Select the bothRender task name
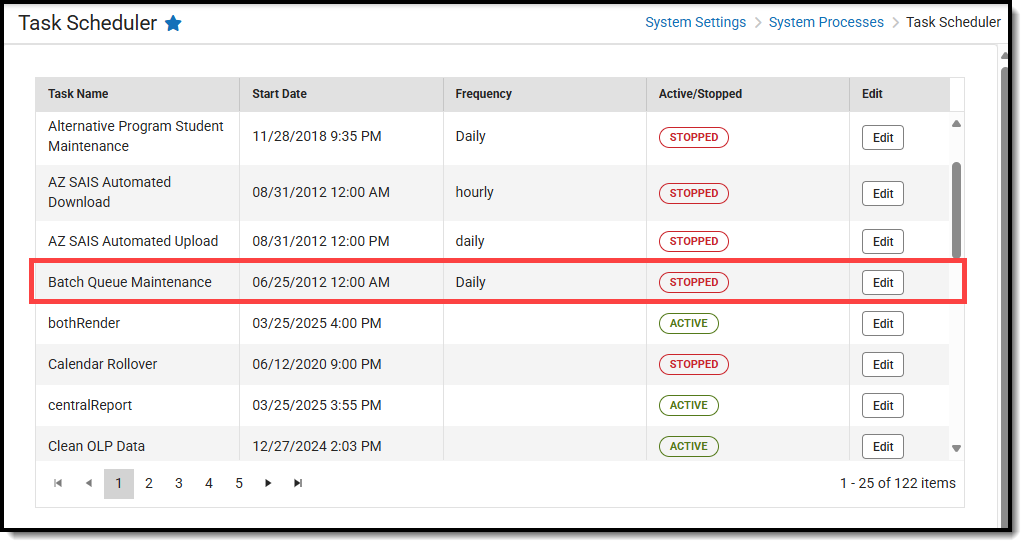The height and width of the screenshot is (547, 1027). point(84,323)
